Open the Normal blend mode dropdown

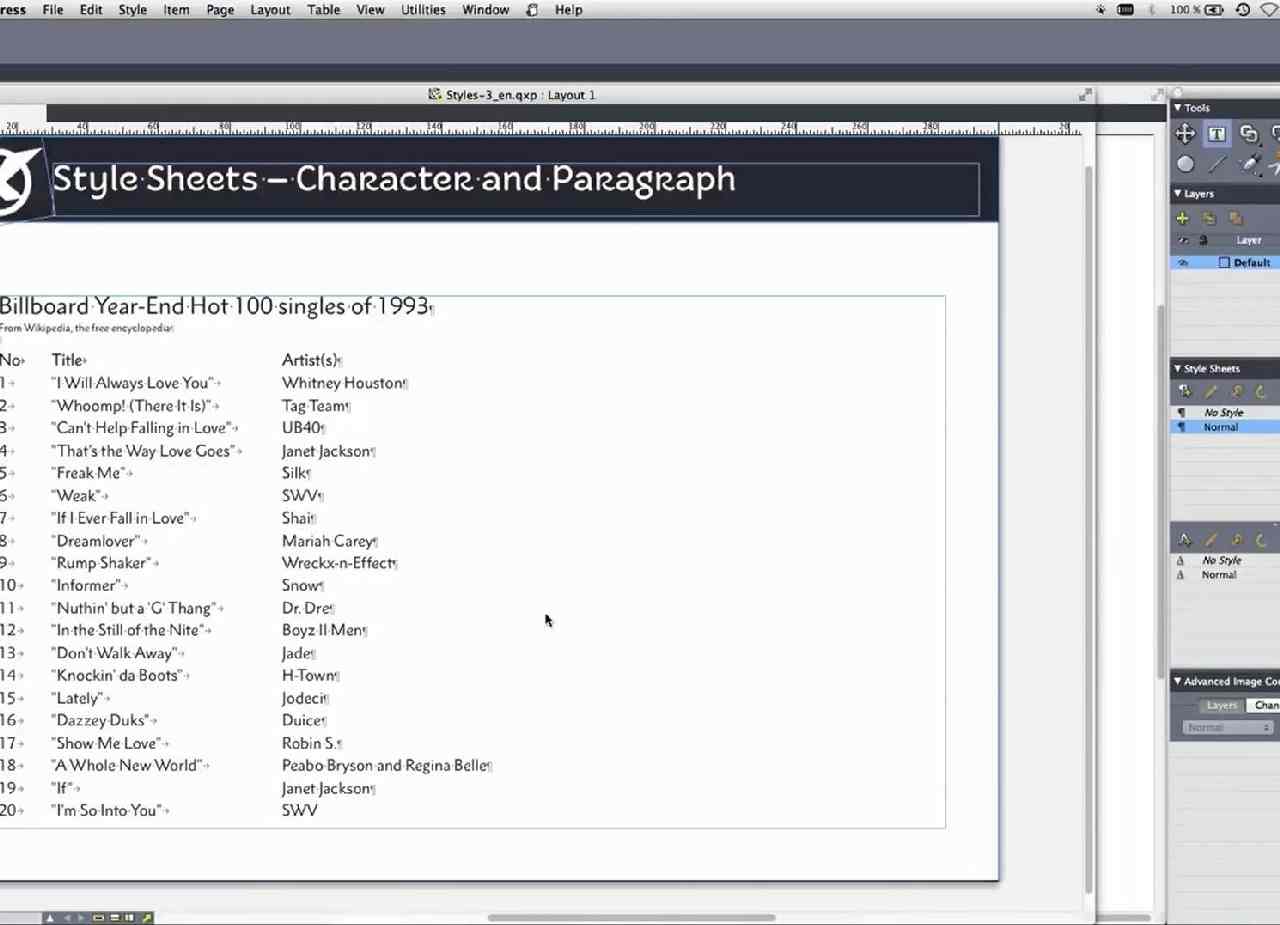(x=1227, y=728)
